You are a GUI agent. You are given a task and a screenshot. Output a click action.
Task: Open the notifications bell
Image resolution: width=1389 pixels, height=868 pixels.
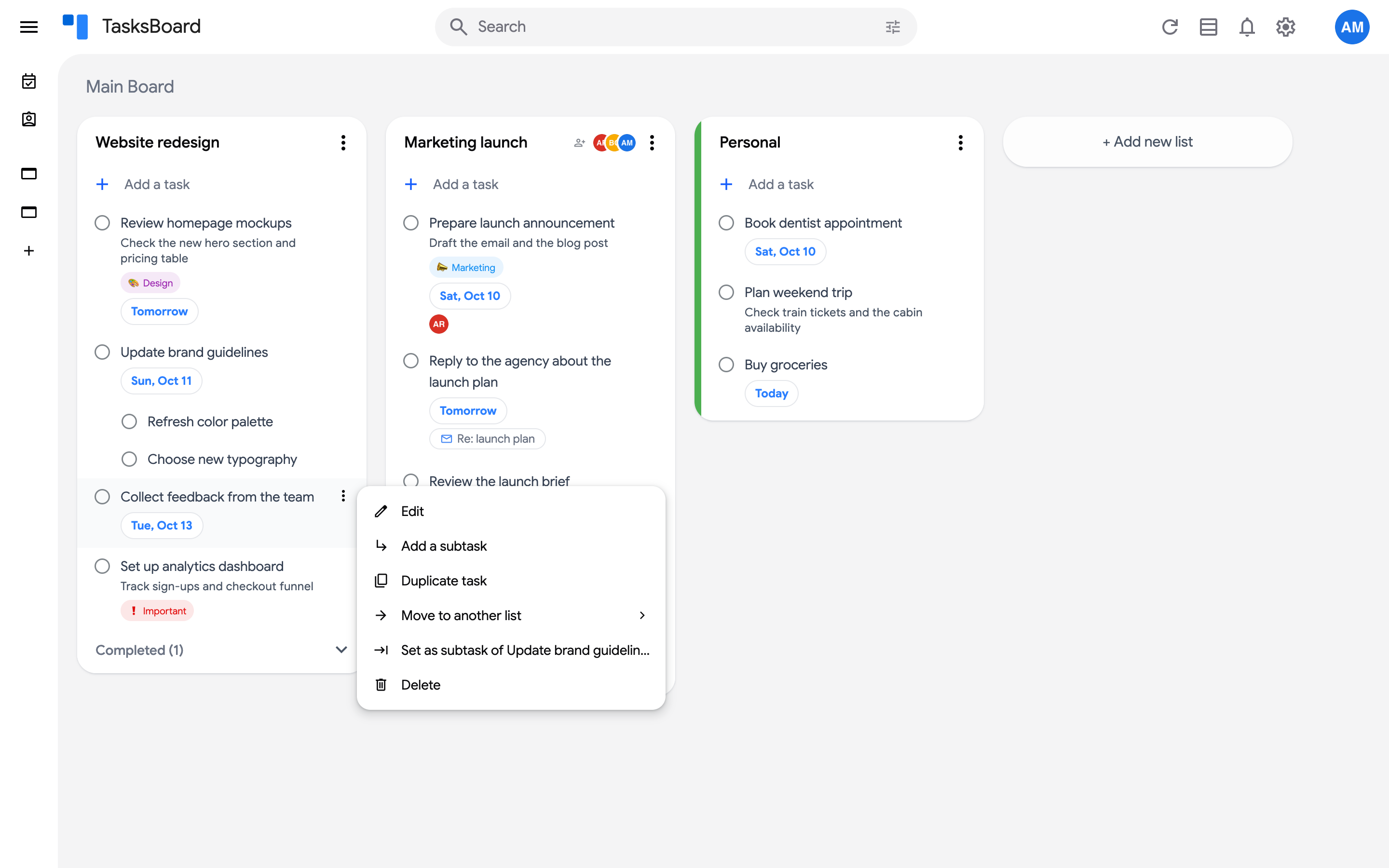(1247, 27)
